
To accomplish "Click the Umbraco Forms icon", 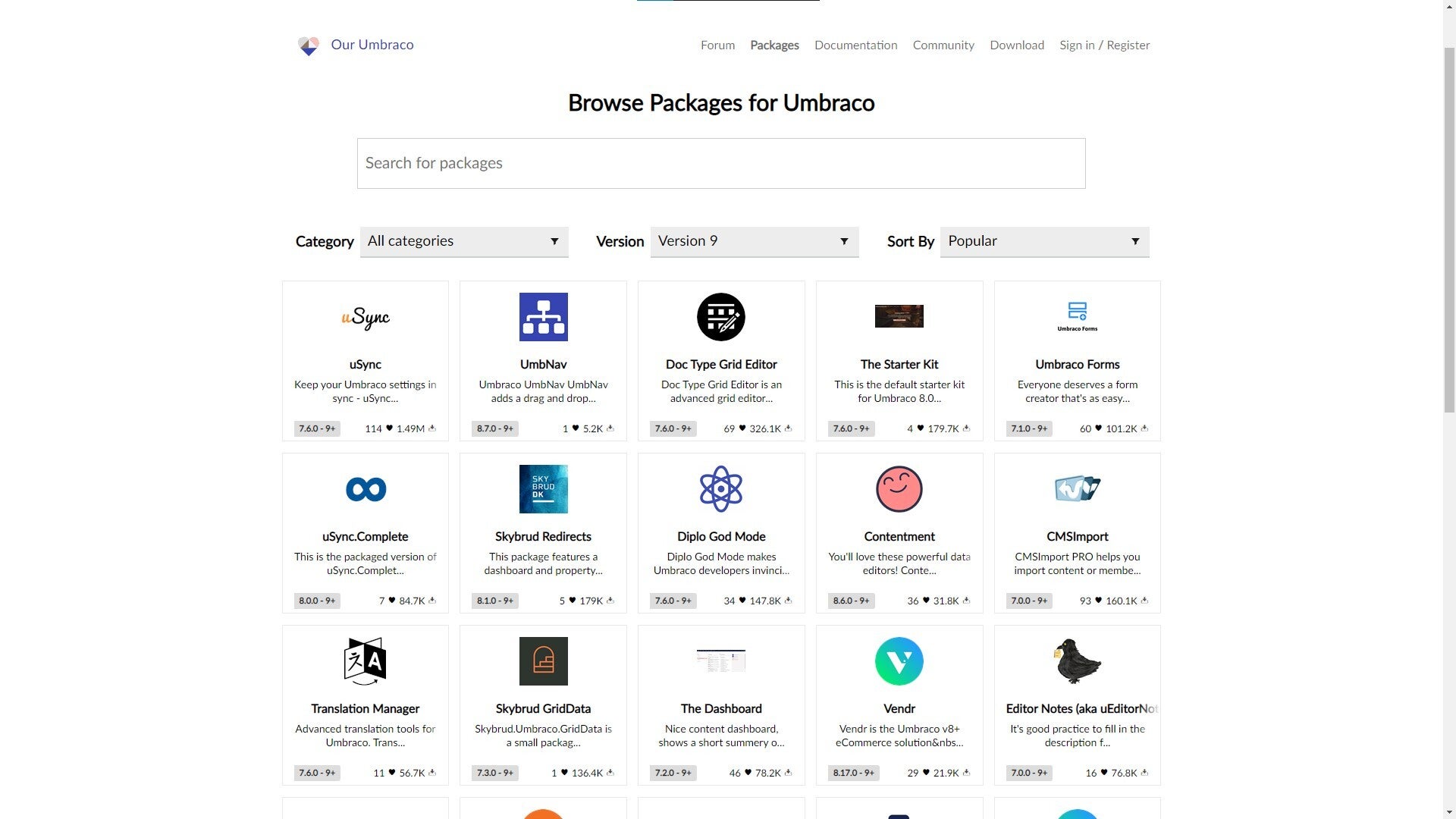I will pos(1077,316).
